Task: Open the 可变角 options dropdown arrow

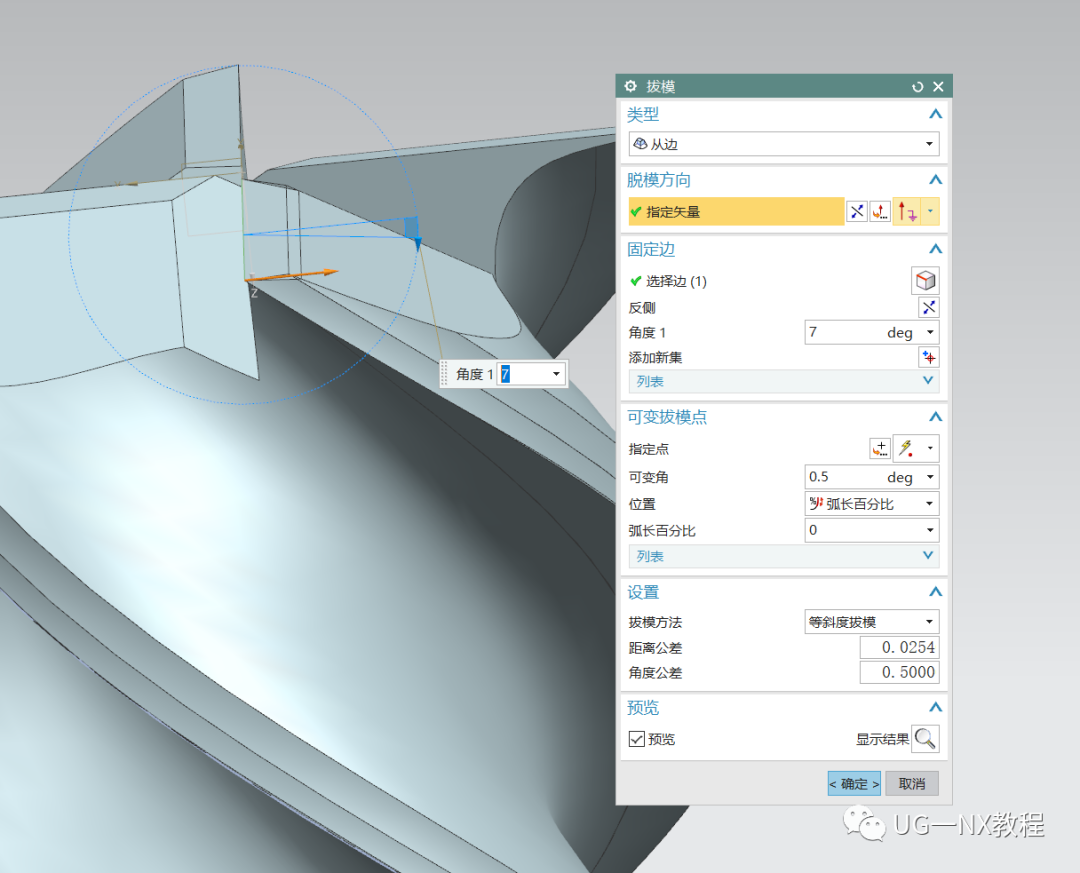Action: coord(931,477)
